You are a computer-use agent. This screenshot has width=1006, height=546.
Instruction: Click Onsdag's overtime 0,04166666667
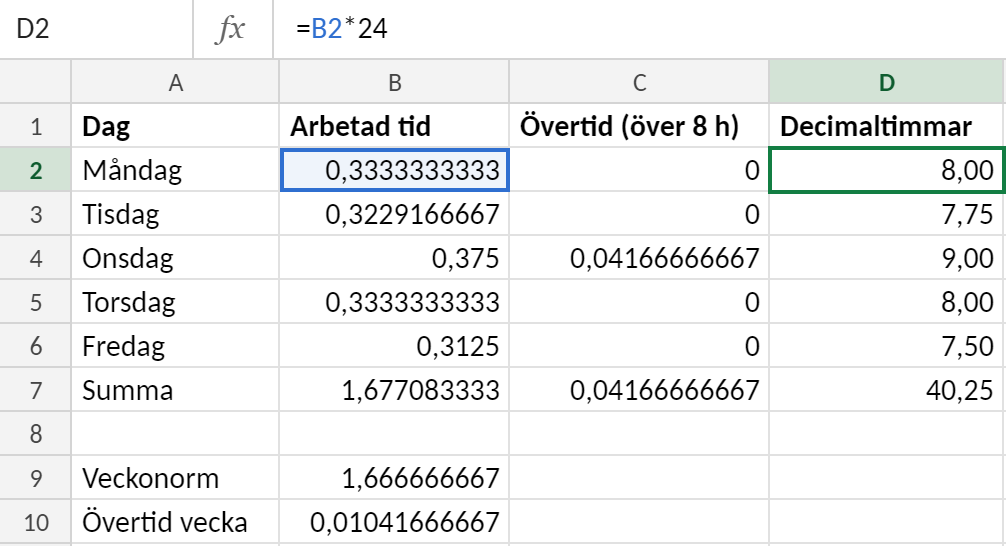click(639, 258)
